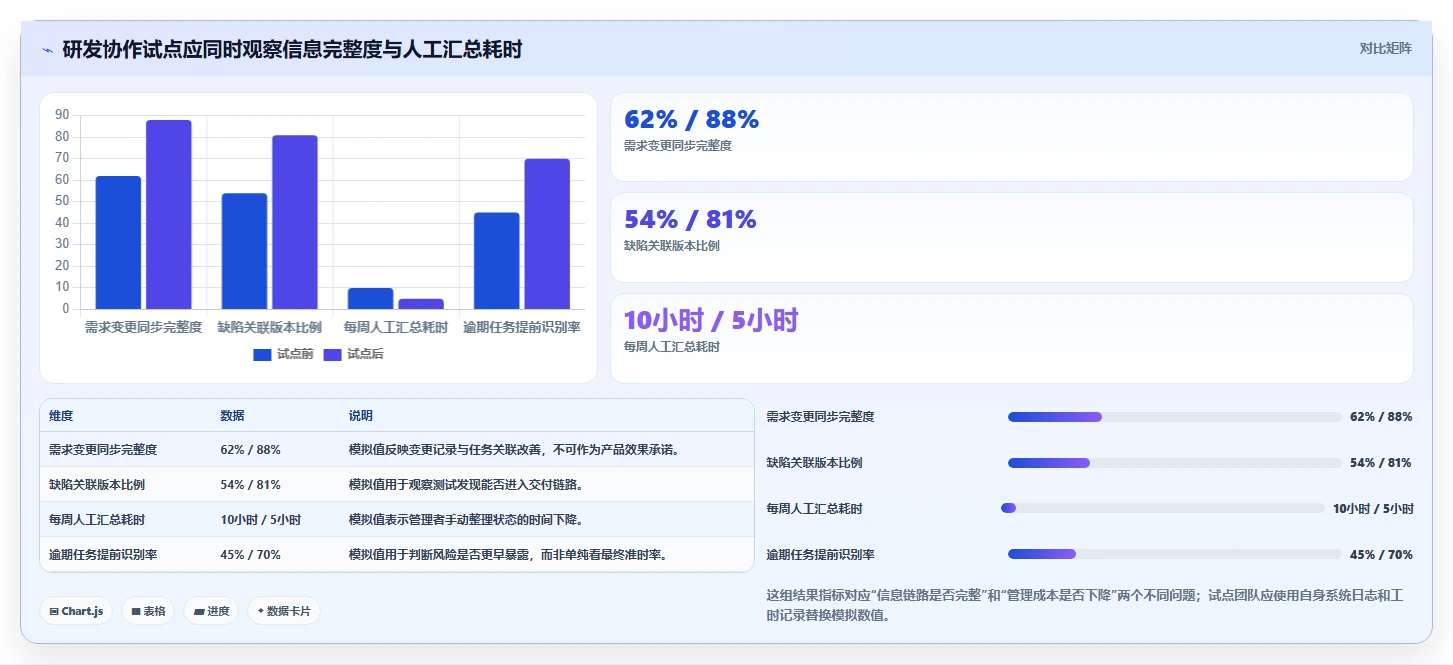Click the 需求变更同步完整度 label in progress list
The height and width of the screenshot is (665, 1453).
pyautogui.click(x=820, y=417)
